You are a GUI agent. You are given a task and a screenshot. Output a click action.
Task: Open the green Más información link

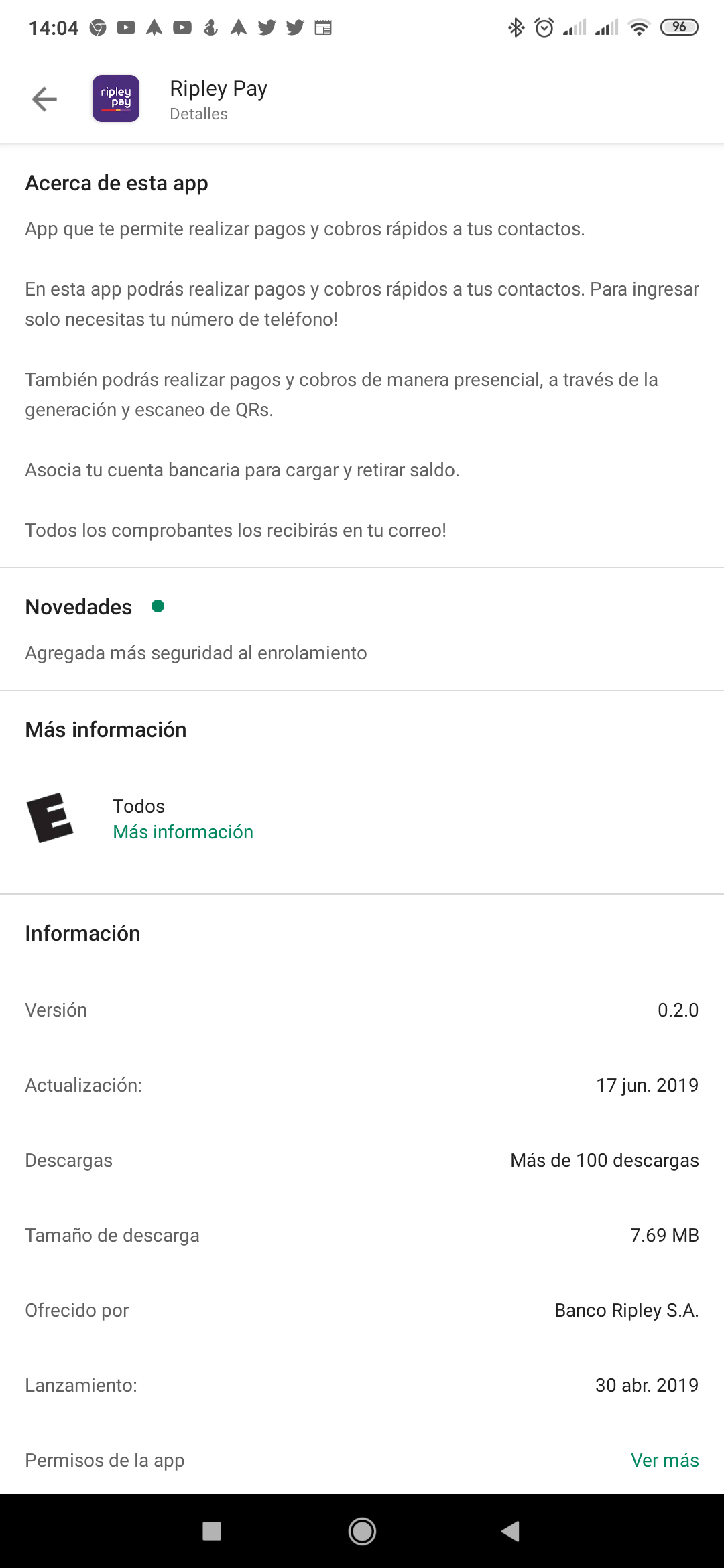tap(183, 832)
